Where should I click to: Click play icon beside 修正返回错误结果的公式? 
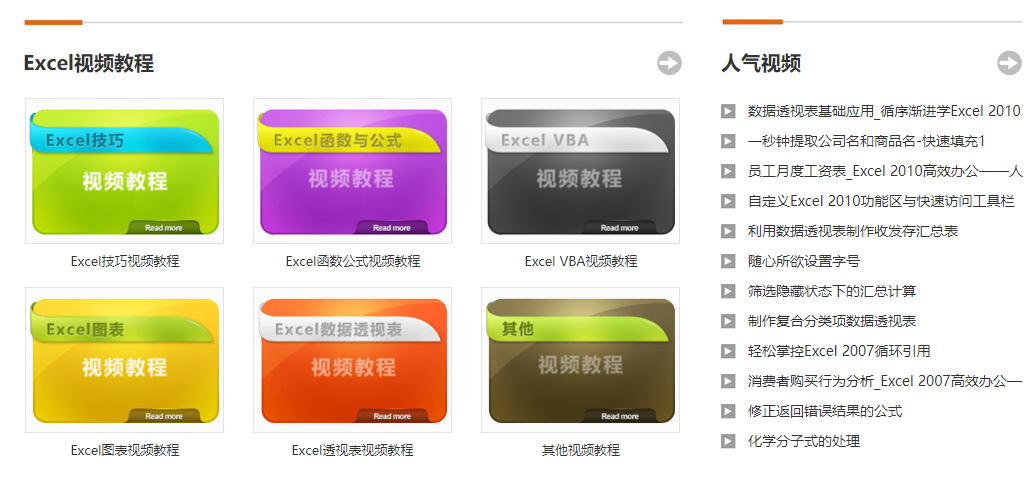(728, 411)
